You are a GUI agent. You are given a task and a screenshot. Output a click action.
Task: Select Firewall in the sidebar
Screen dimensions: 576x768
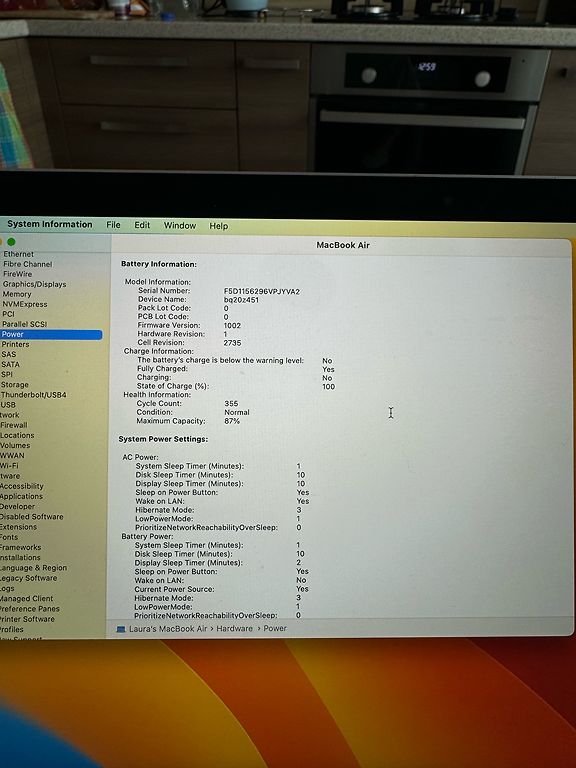point(14,425)
